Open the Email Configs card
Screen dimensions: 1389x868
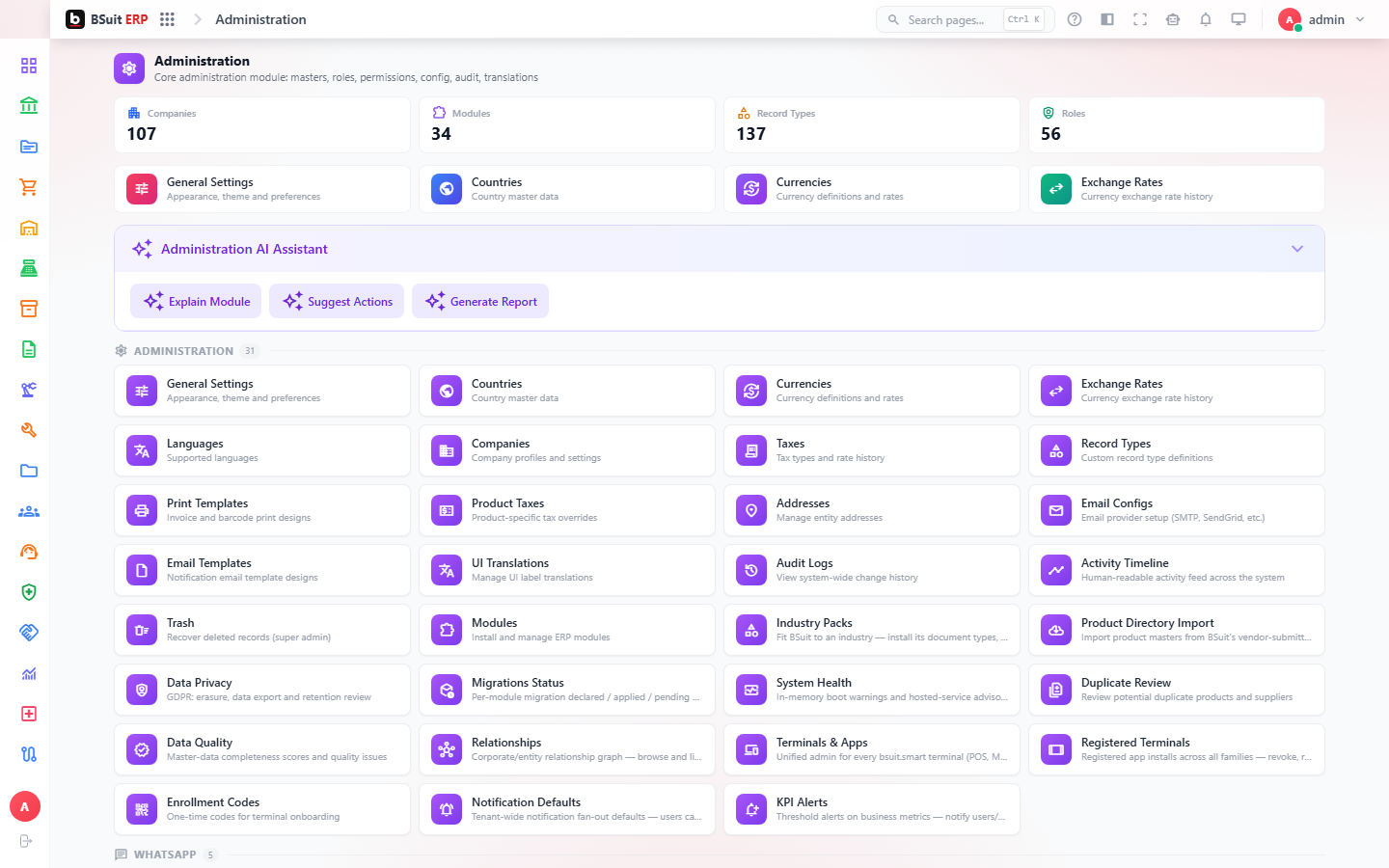click(x=1177, y=510)
